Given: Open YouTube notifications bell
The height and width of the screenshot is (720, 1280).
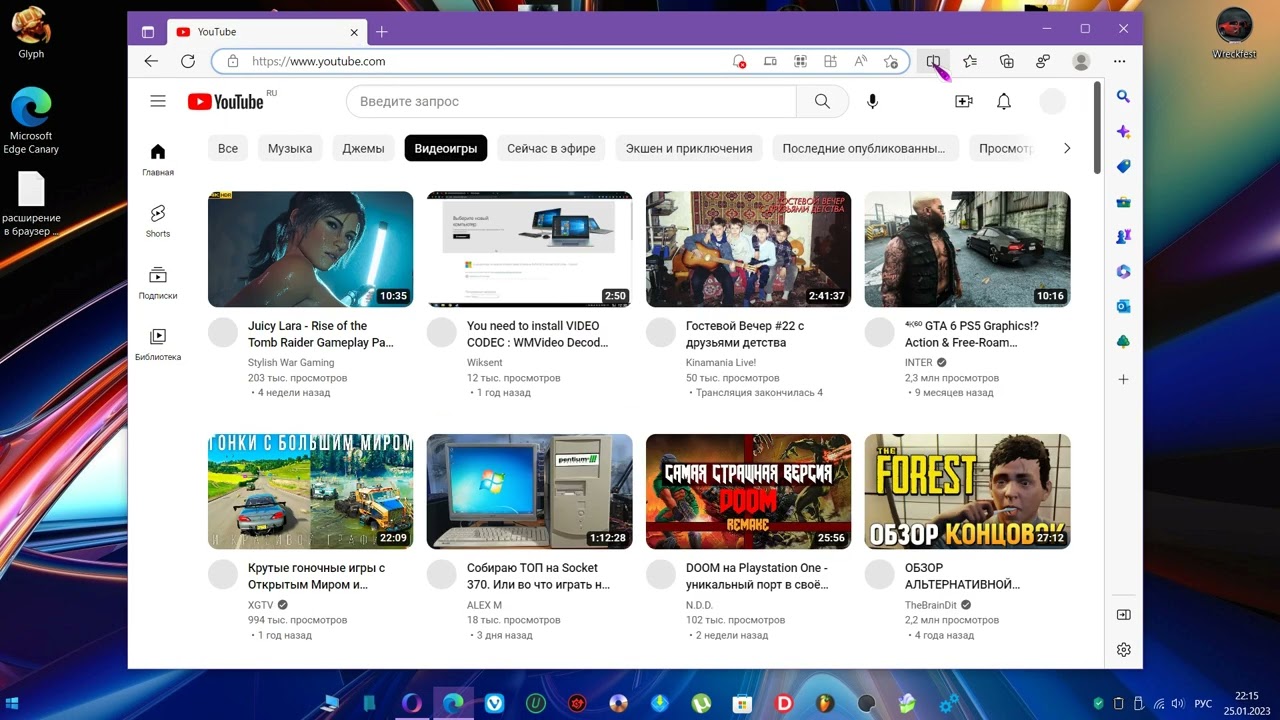Looking at the screenshot, I should [1004, 101].
